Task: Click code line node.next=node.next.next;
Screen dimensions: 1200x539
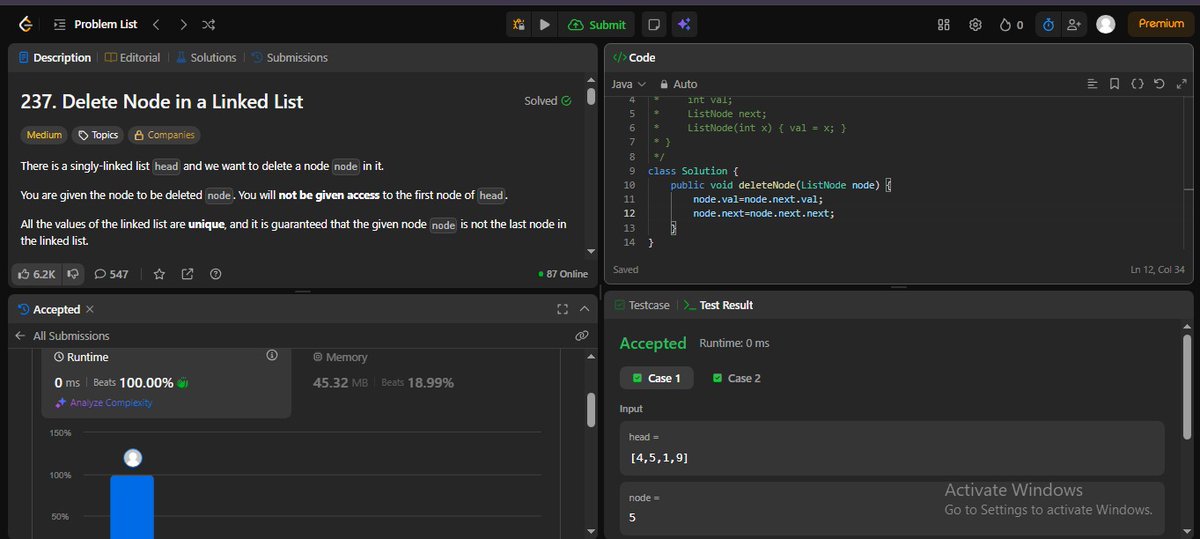Action: pos(763,213)
